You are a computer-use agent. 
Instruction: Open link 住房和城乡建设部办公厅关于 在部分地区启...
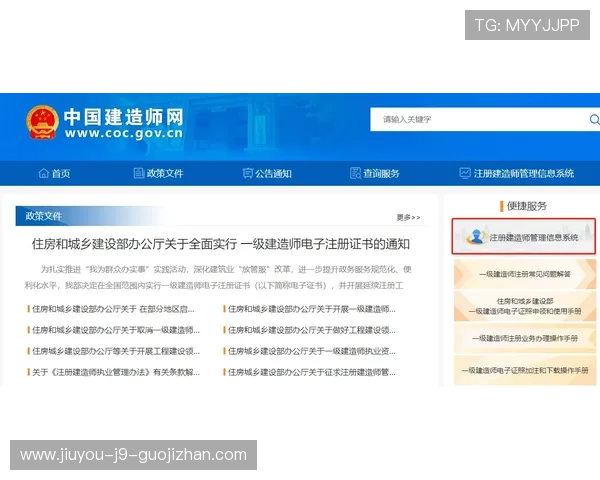111,309
